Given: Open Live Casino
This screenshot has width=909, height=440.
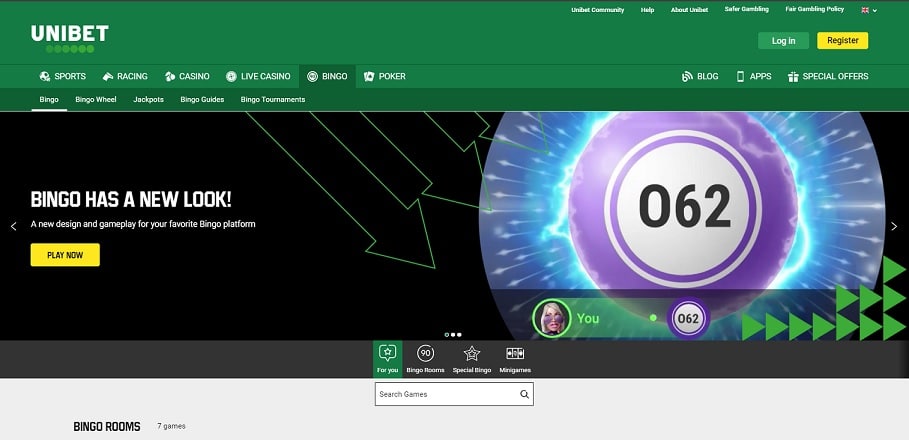Looking at the screenshot, I should point(259,76).
